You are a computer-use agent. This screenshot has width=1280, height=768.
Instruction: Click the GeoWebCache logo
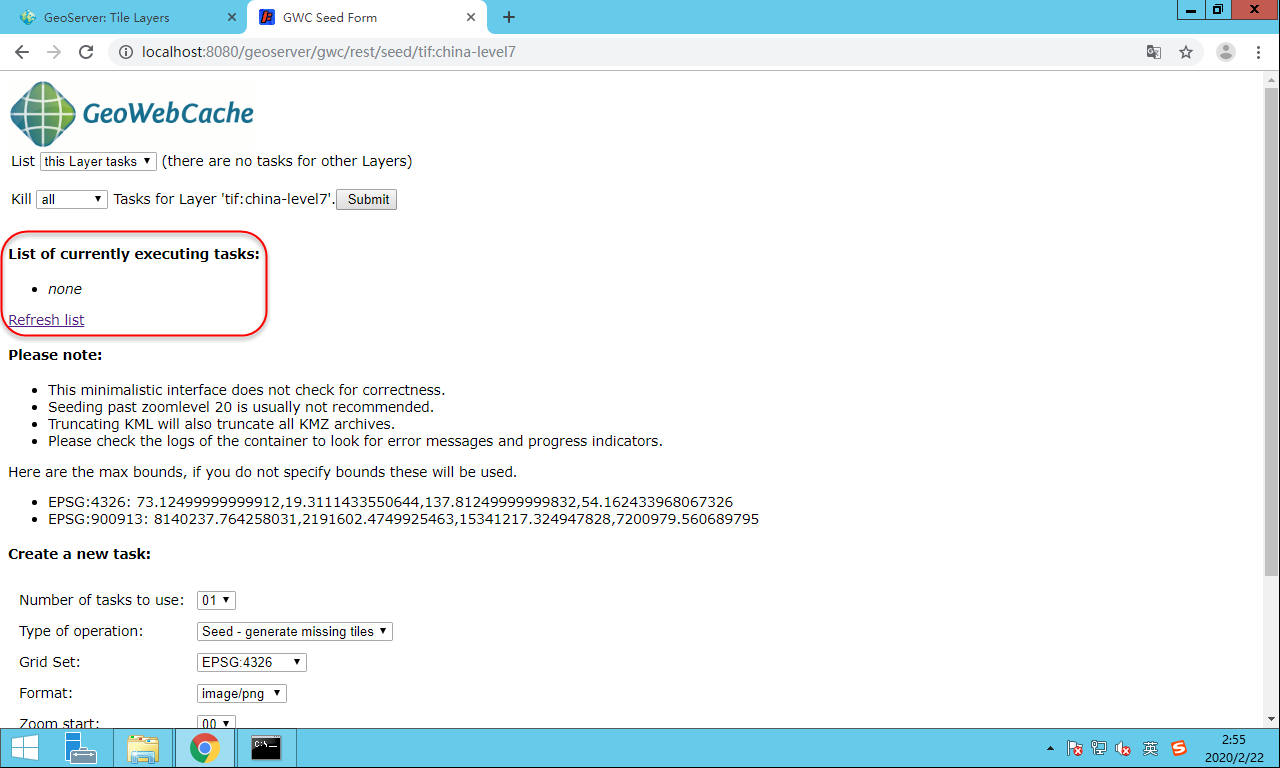pyautogui.click(x=132, y=113)
